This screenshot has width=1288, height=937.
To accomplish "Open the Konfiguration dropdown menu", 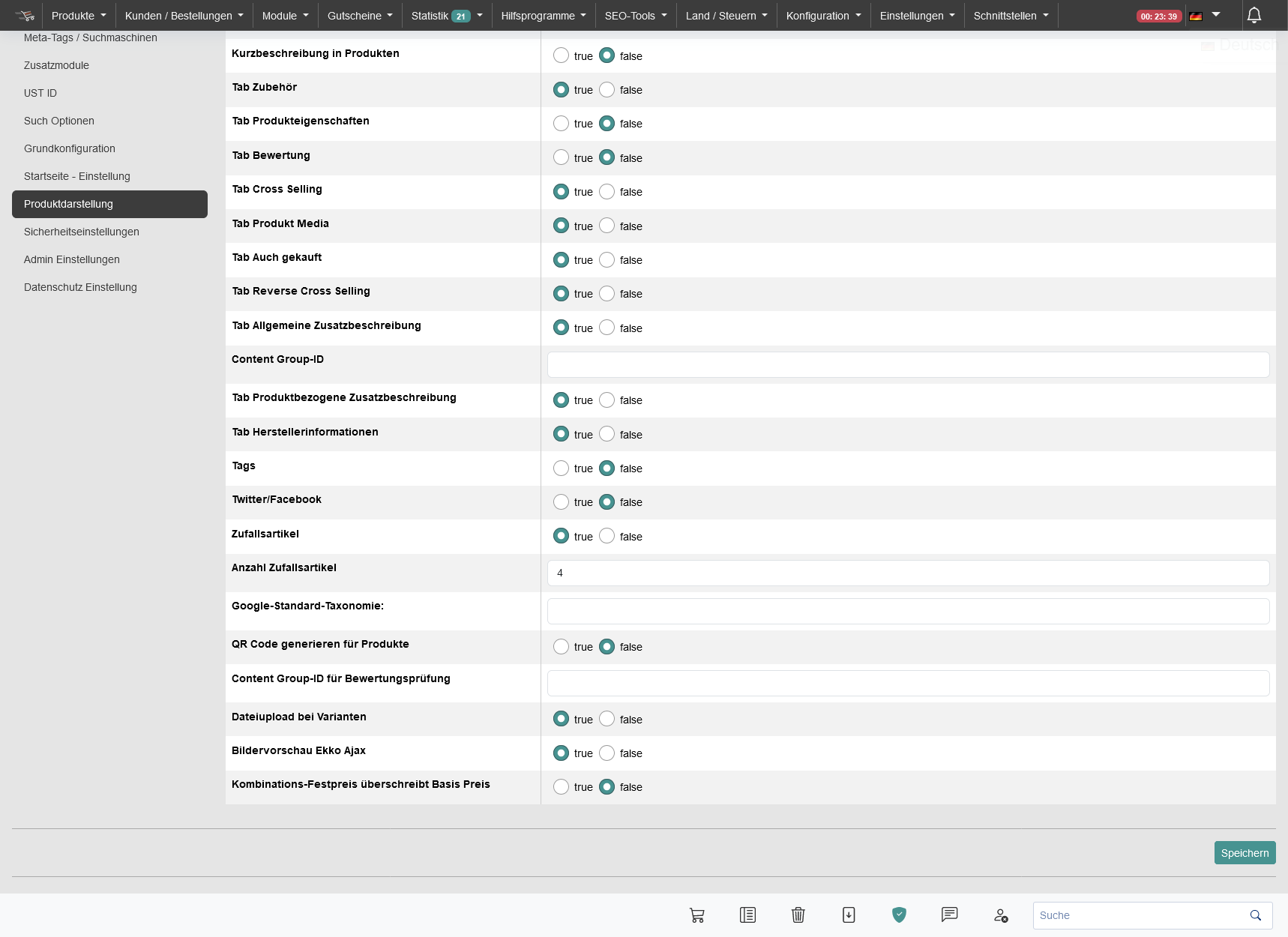I will pyautogui.click(x=823, y=16).
